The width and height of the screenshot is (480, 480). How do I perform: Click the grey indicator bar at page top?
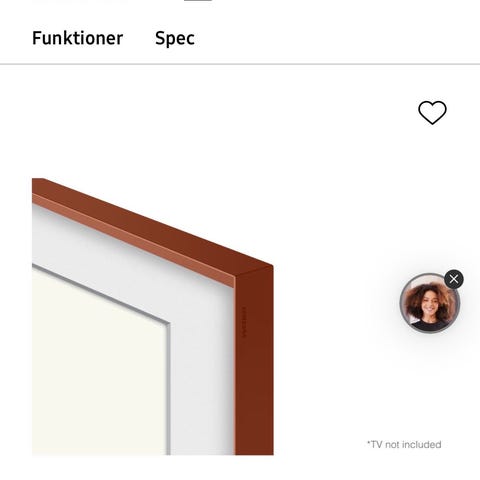[198, 1]
